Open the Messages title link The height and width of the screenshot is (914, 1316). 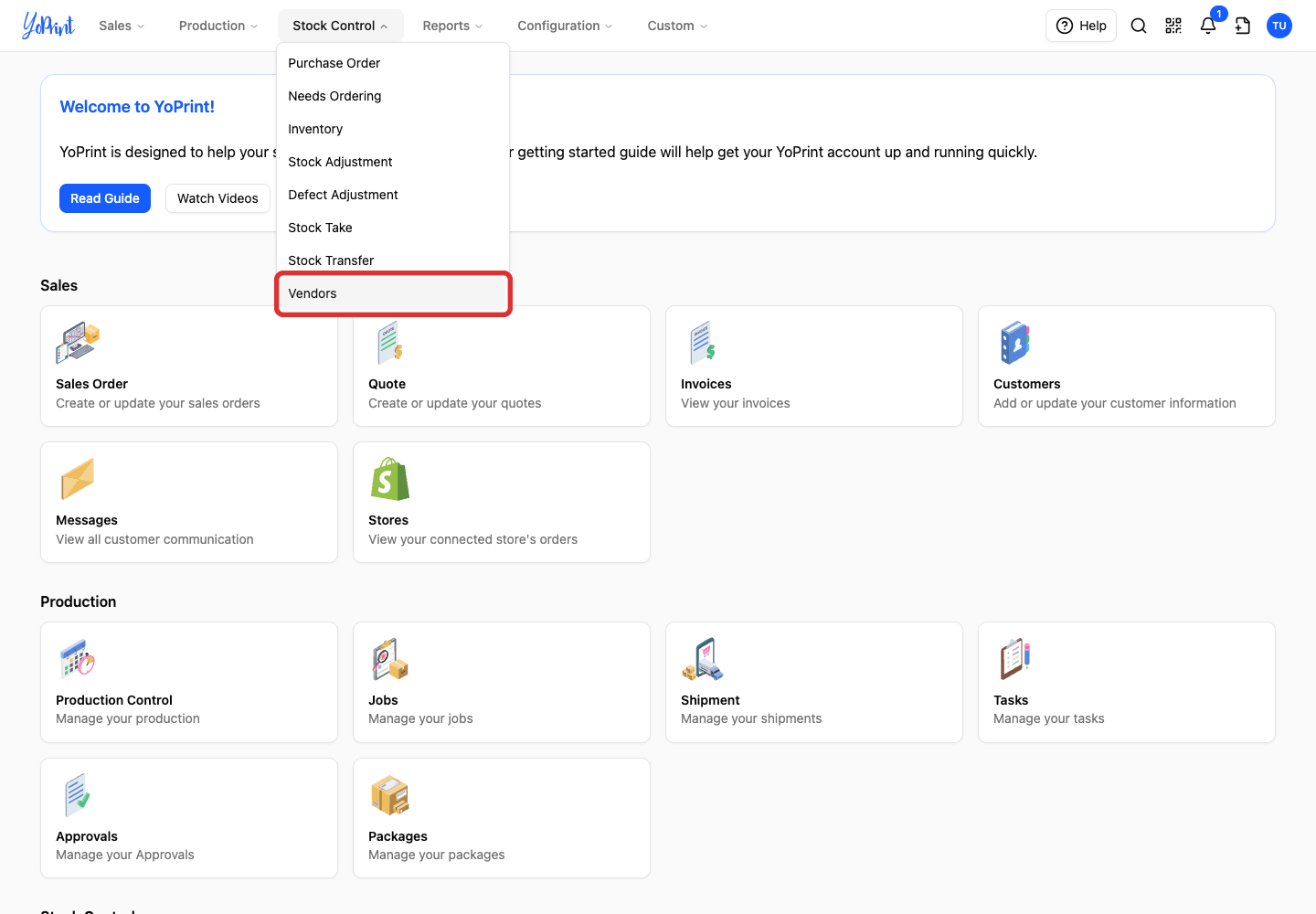(x=87, y=520)
